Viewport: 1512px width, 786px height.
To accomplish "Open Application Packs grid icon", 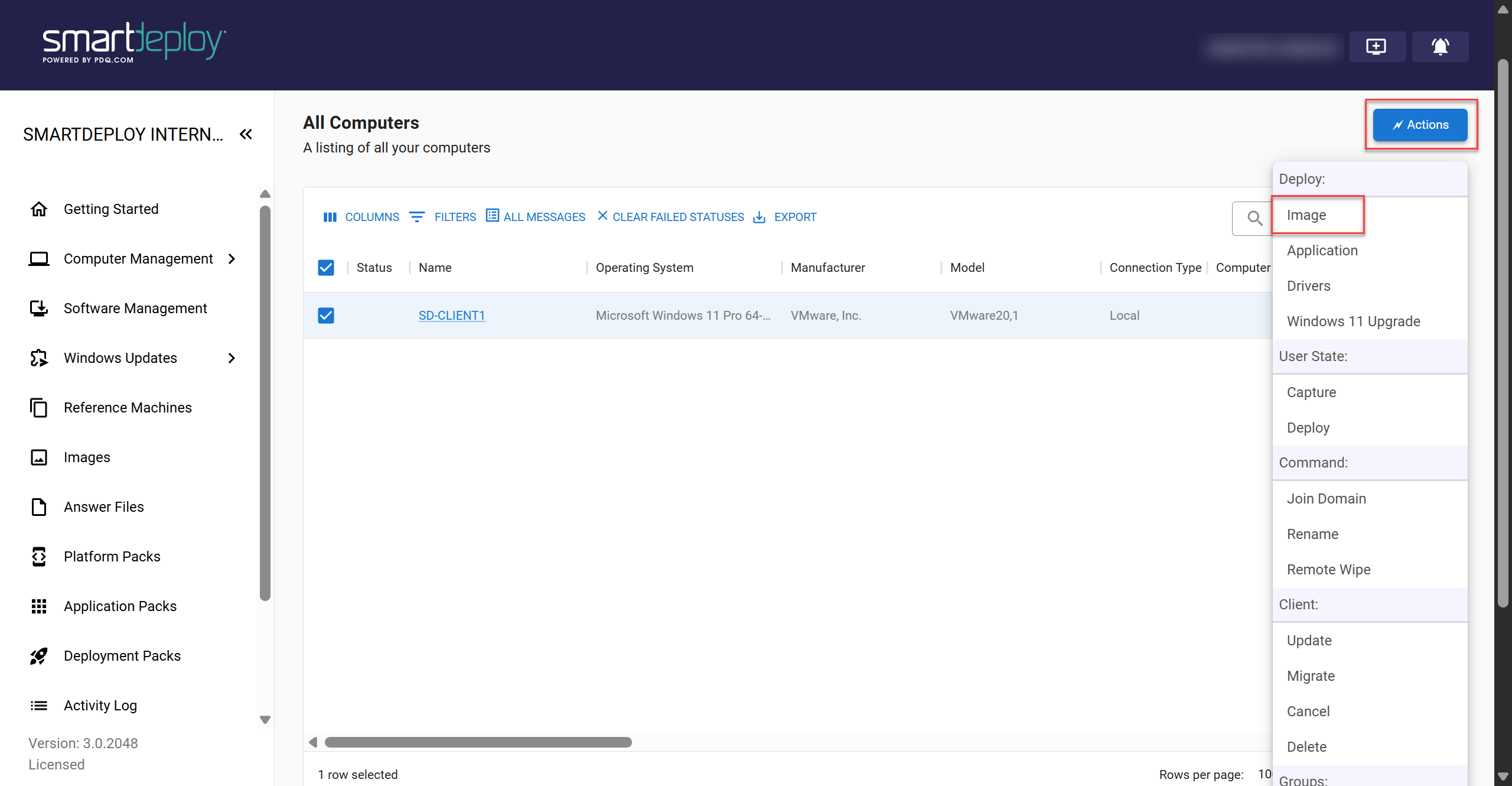I will (x=39, y=606).
